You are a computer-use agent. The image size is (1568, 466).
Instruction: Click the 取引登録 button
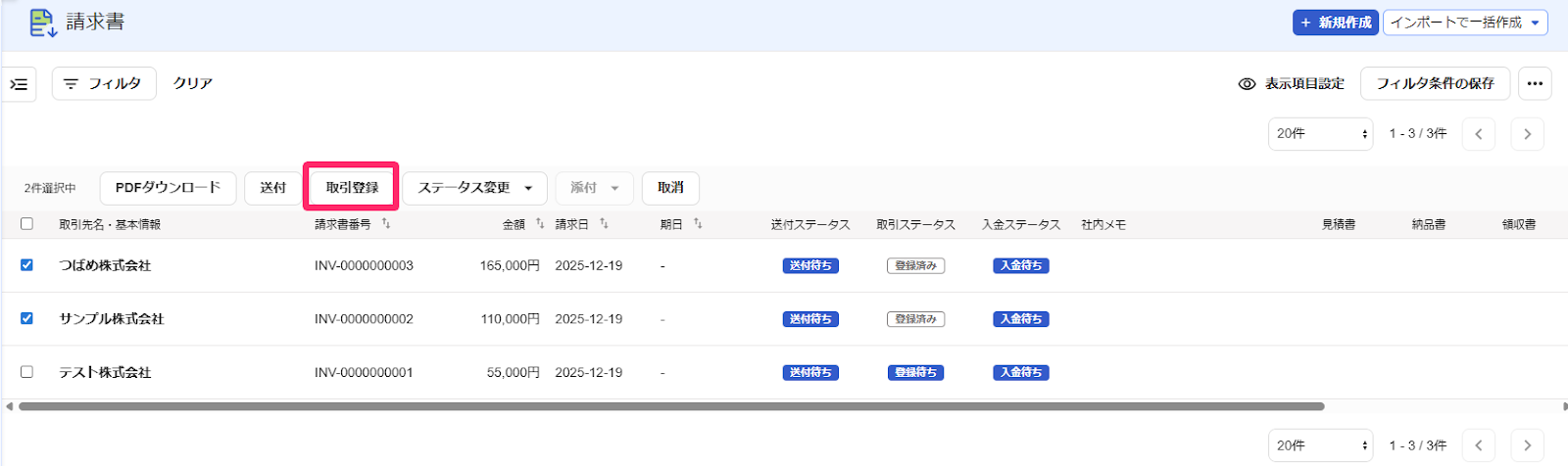coord(352,188)
